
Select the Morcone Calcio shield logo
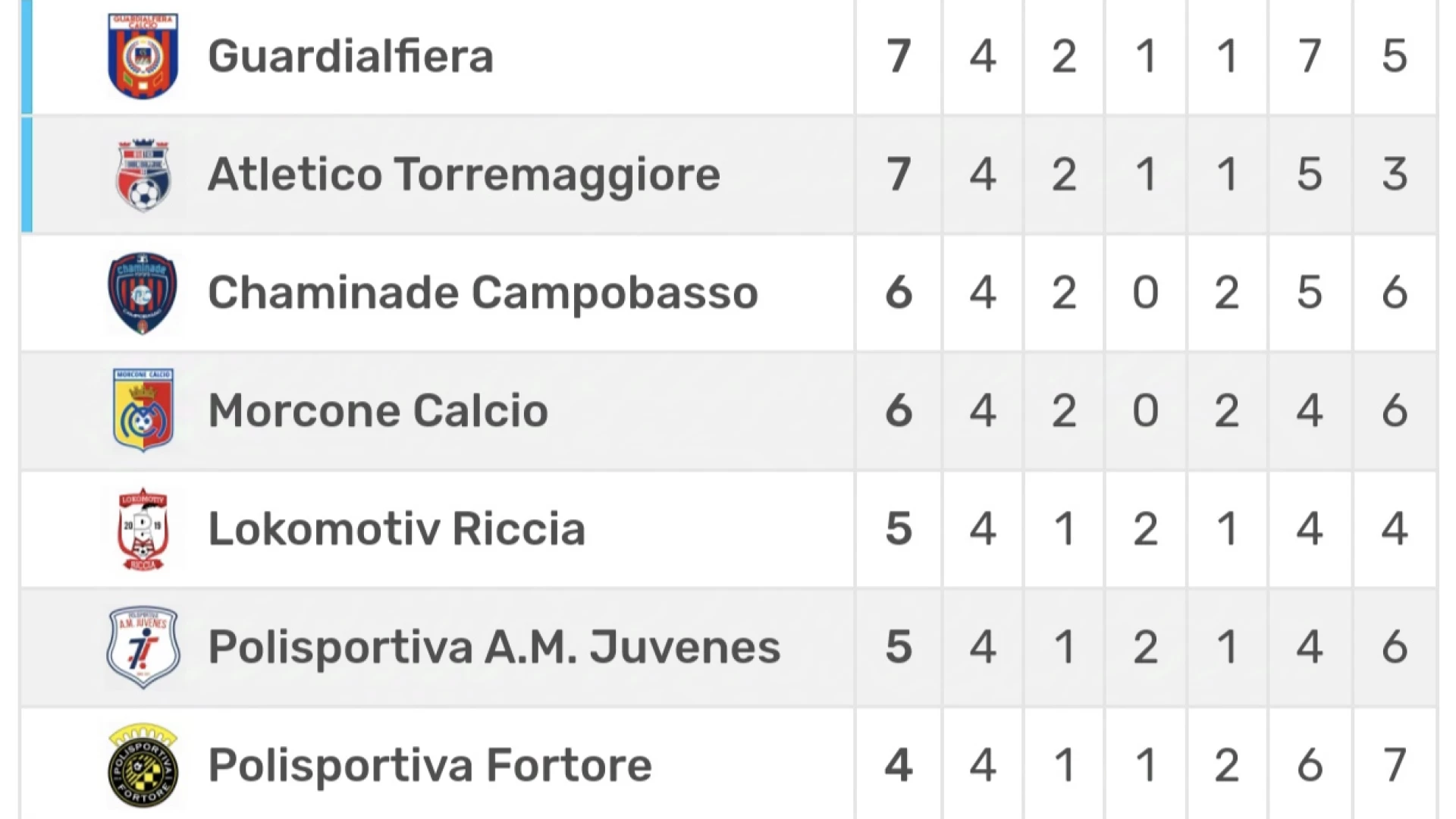143,410
